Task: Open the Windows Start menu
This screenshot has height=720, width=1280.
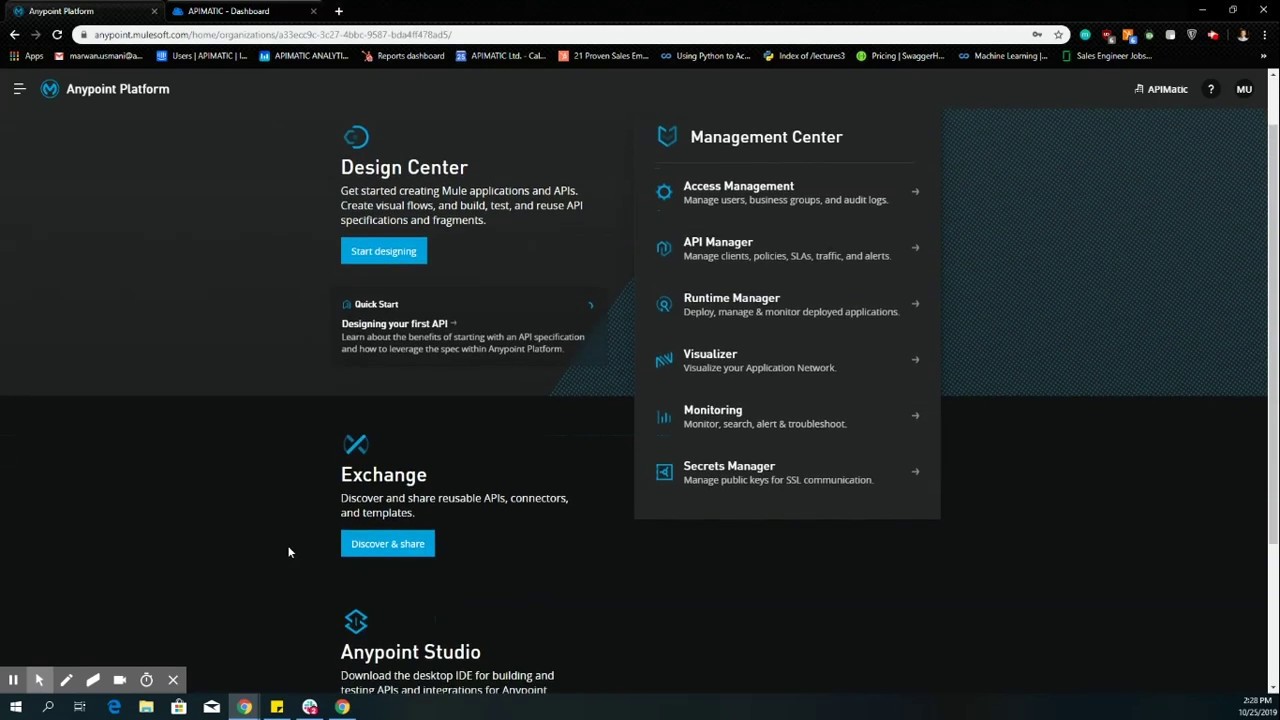Action: 15,707
